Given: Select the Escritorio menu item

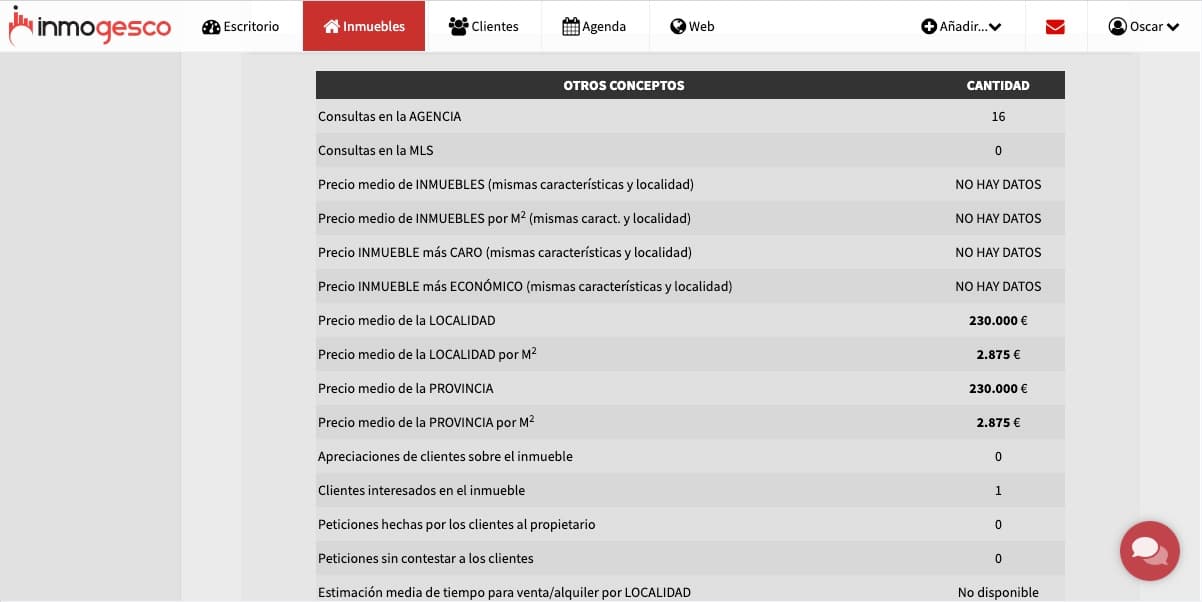Looking at the screenshot, I should tap(241, 26).
